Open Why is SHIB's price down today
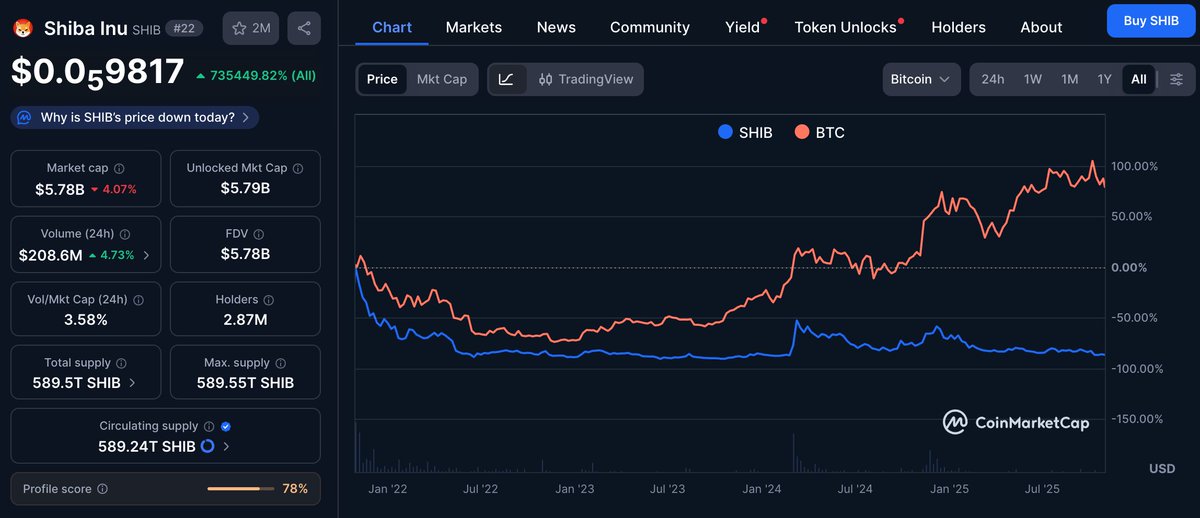 (135, 118)
